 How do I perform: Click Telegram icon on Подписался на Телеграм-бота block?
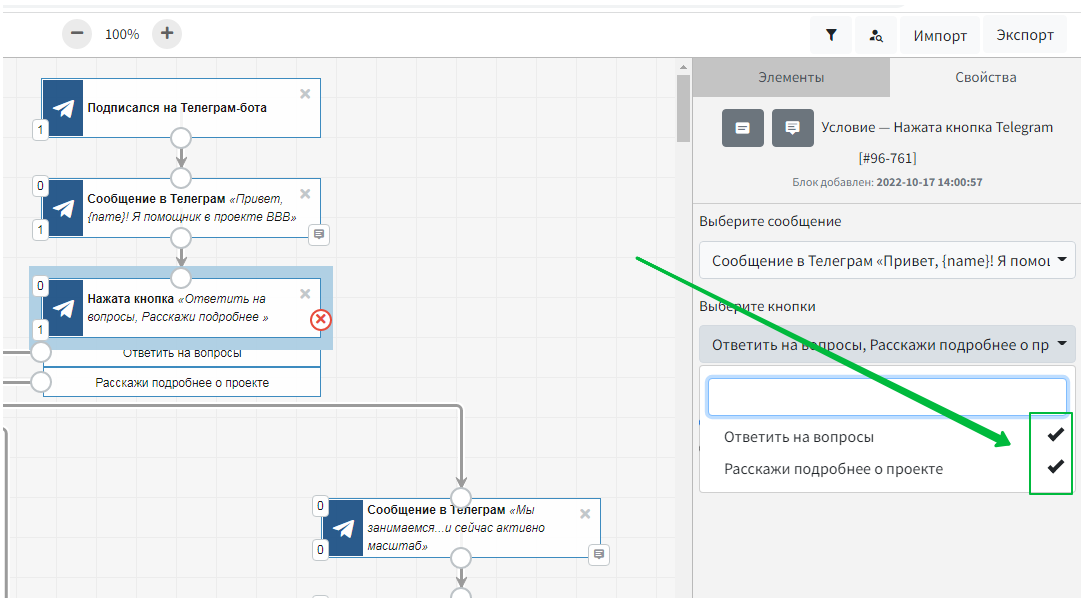(x=64, y=108)
